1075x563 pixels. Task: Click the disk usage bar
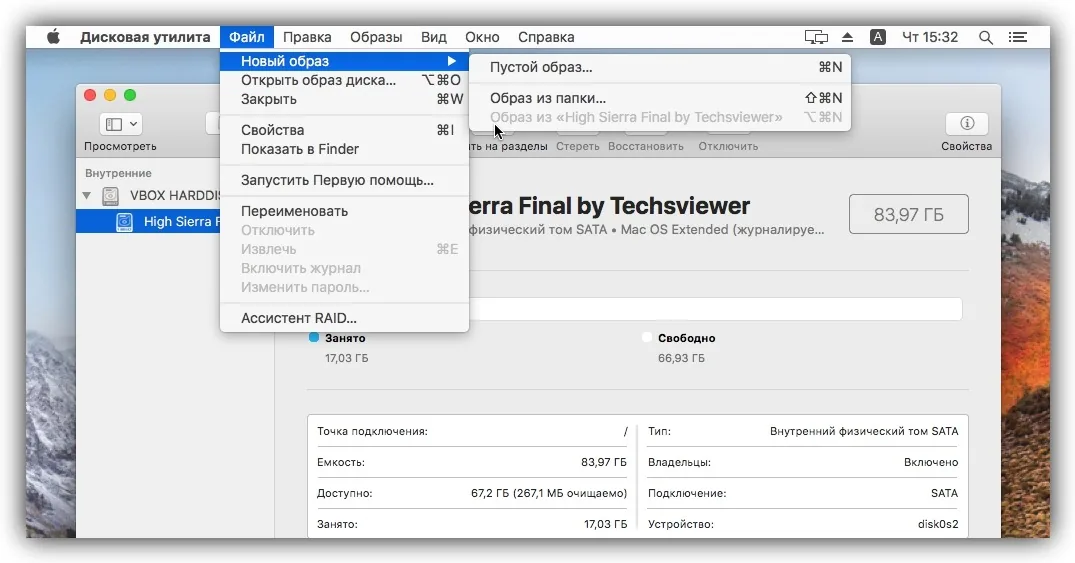[715, 309]
